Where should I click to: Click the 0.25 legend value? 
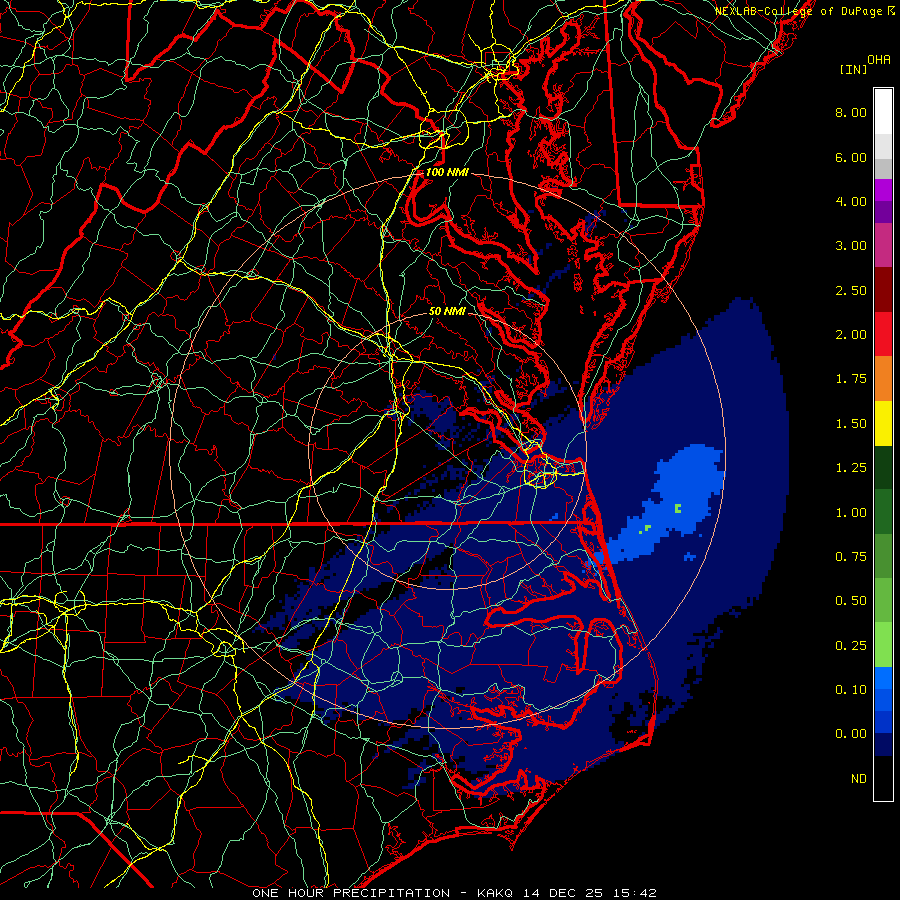[x=851, y=646]
